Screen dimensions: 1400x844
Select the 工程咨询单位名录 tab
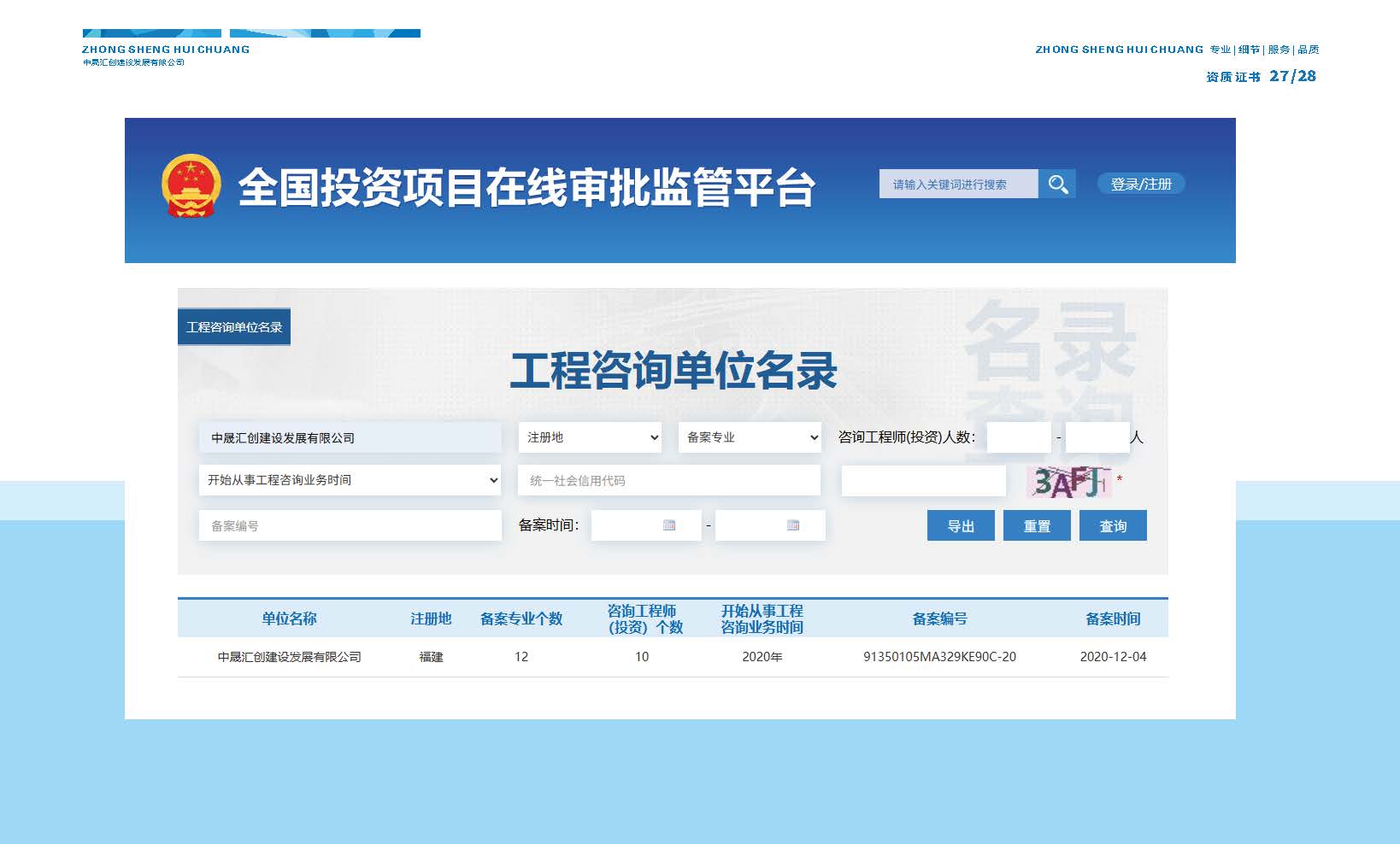click(x=234, y=327)
